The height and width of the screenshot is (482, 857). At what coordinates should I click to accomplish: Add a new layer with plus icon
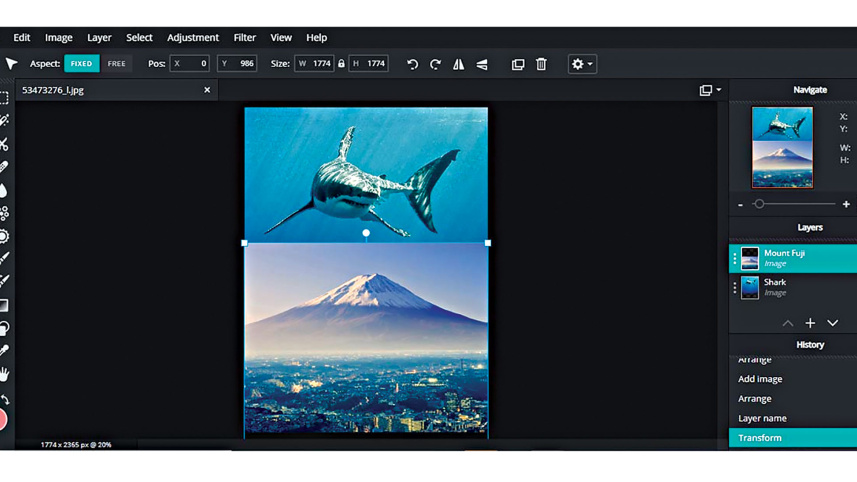[810, 323]
